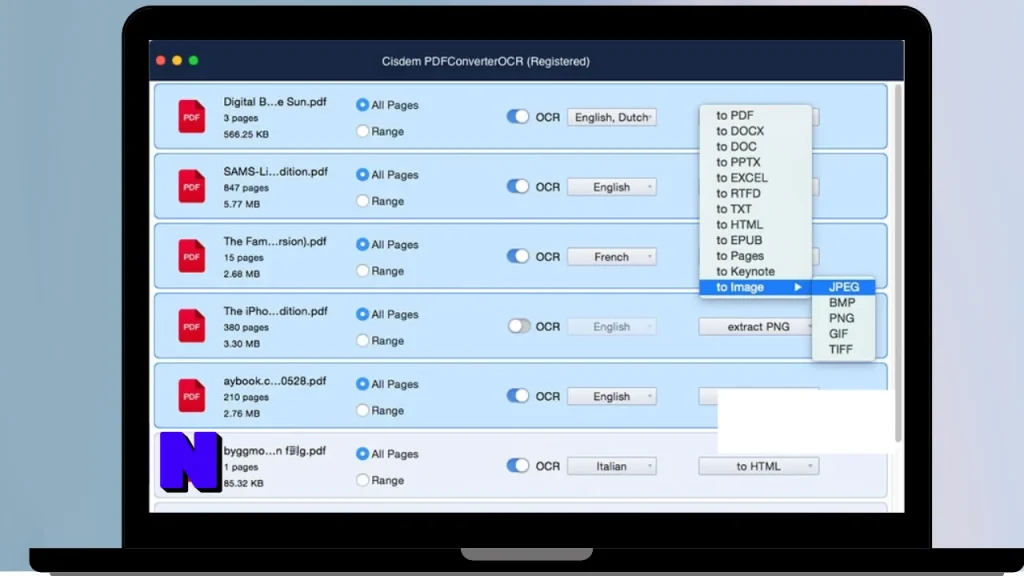The height and width of the screenshot is (576, 1024).
Task: Choose to HTML in the open format menu
Action: coord(755,225)
